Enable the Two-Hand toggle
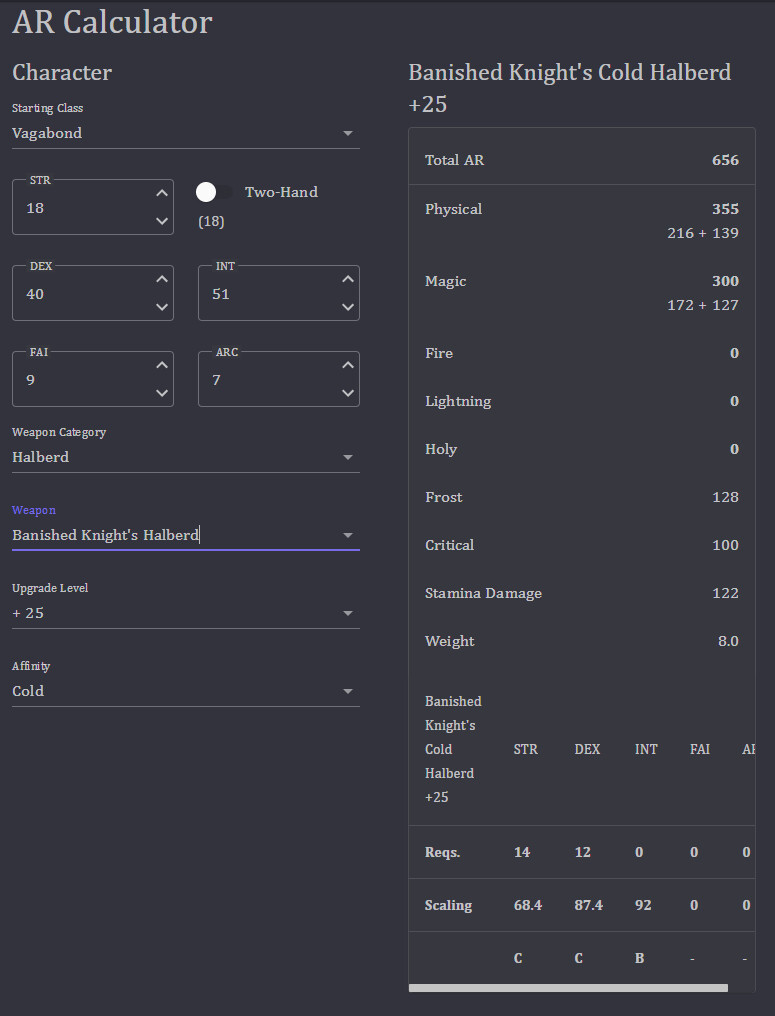The image size is (775, 1016). pyautogui.click(x=206, y=191)
